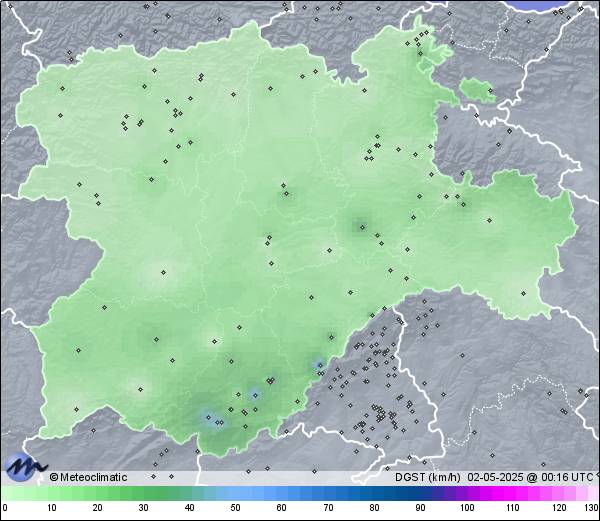
Task: Click the ©Meteoclimatic copyright text
Action: tap(88, 477)
